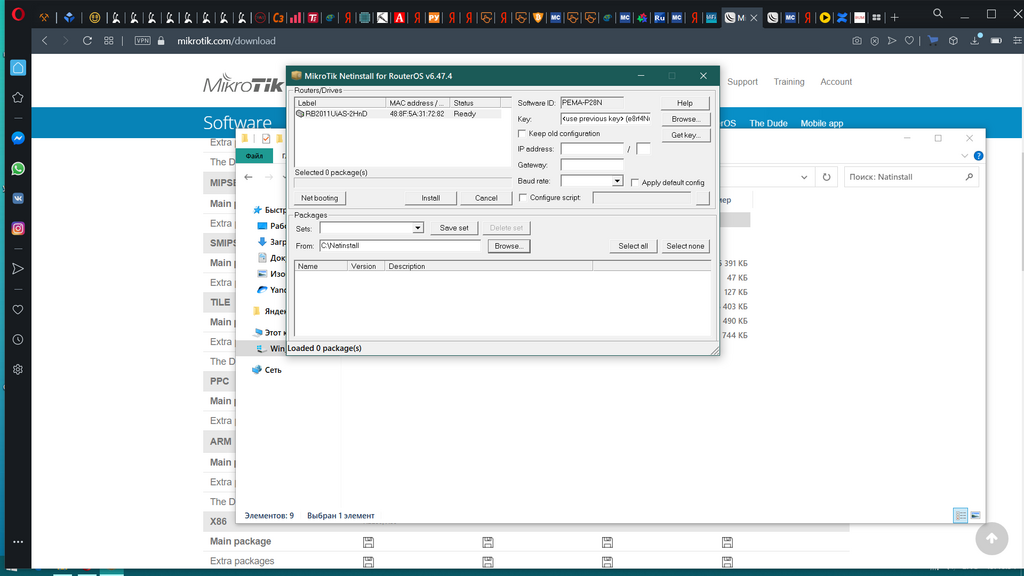Image resolution: width=1024 pixels, height=576 pixels.
Task: Open the Файл tab in Explorer
Action: point(254,155)
